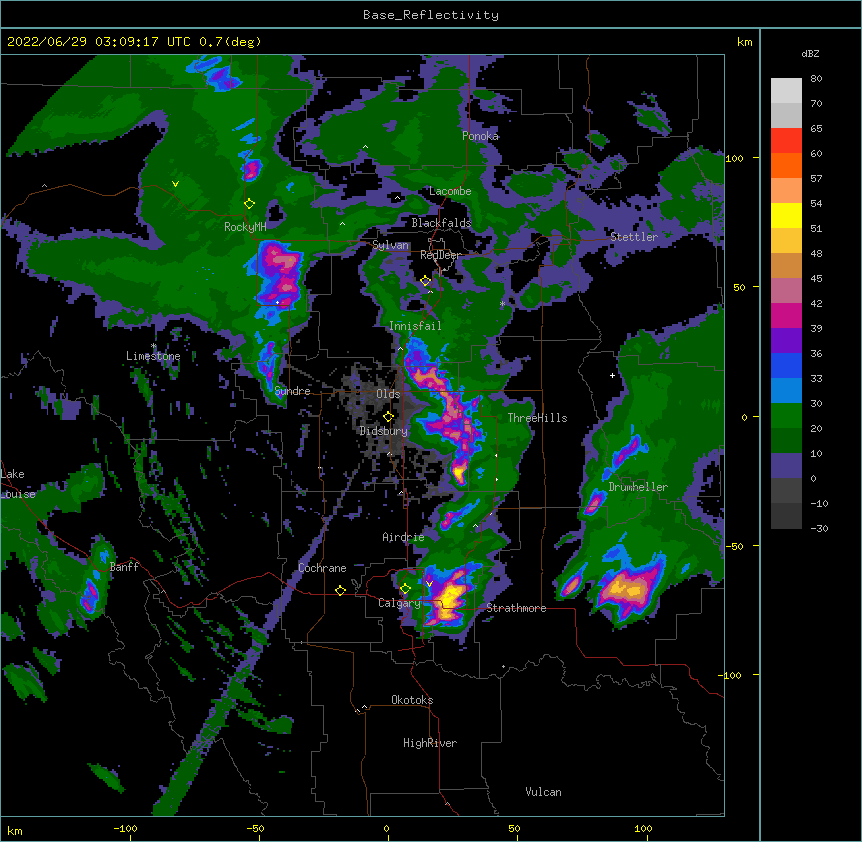The width and height of the screenshot is (862, 842).
Task: Click the Drumheller city label
Action: pyautogui.click(x=638, y=487)
